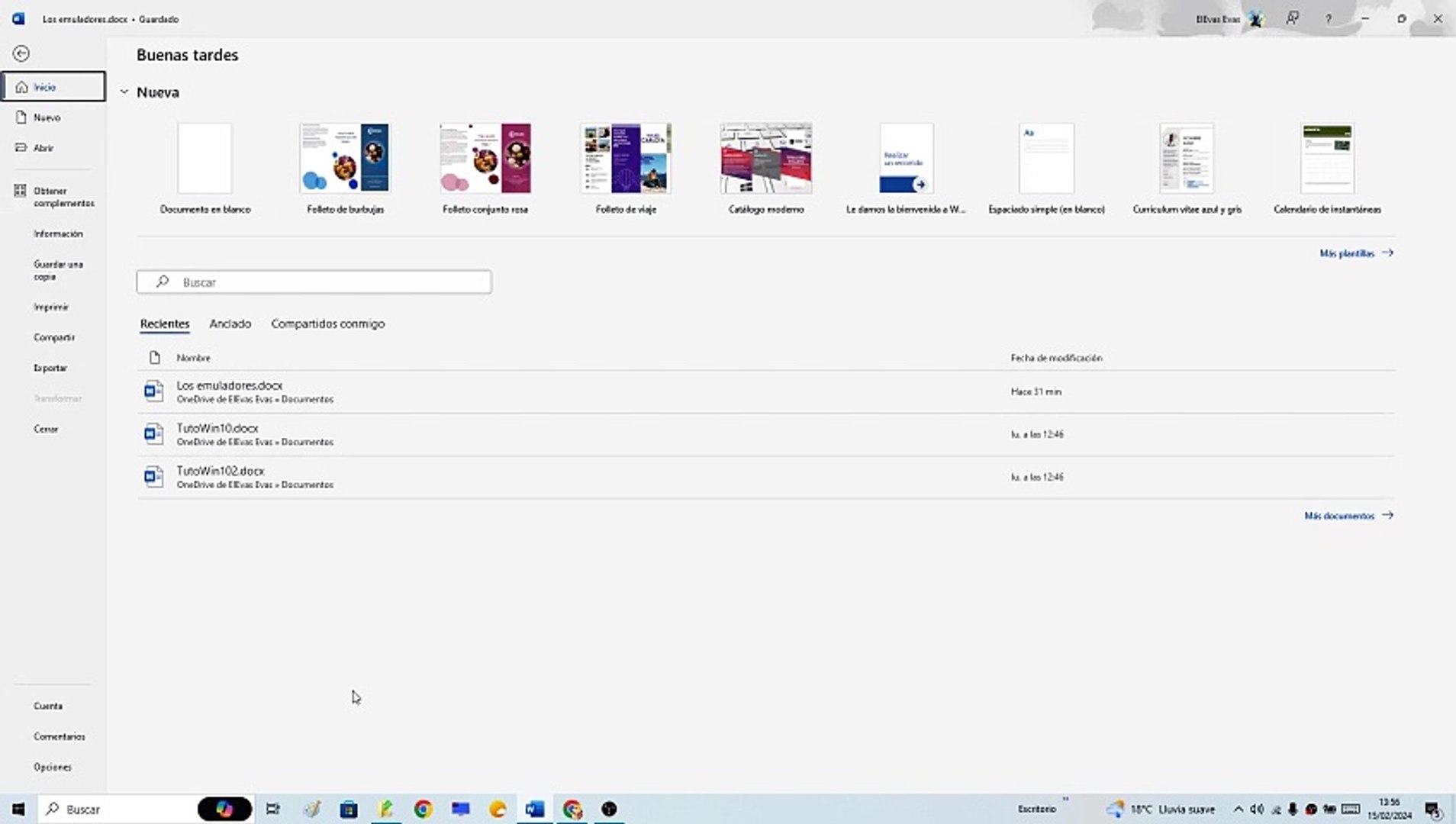Image resolution: width=1456 pixels, height=824 pixels.
Task: Open the ElEvas Evas account profile
Action: pyautogui.click(x=1229, y=19)
